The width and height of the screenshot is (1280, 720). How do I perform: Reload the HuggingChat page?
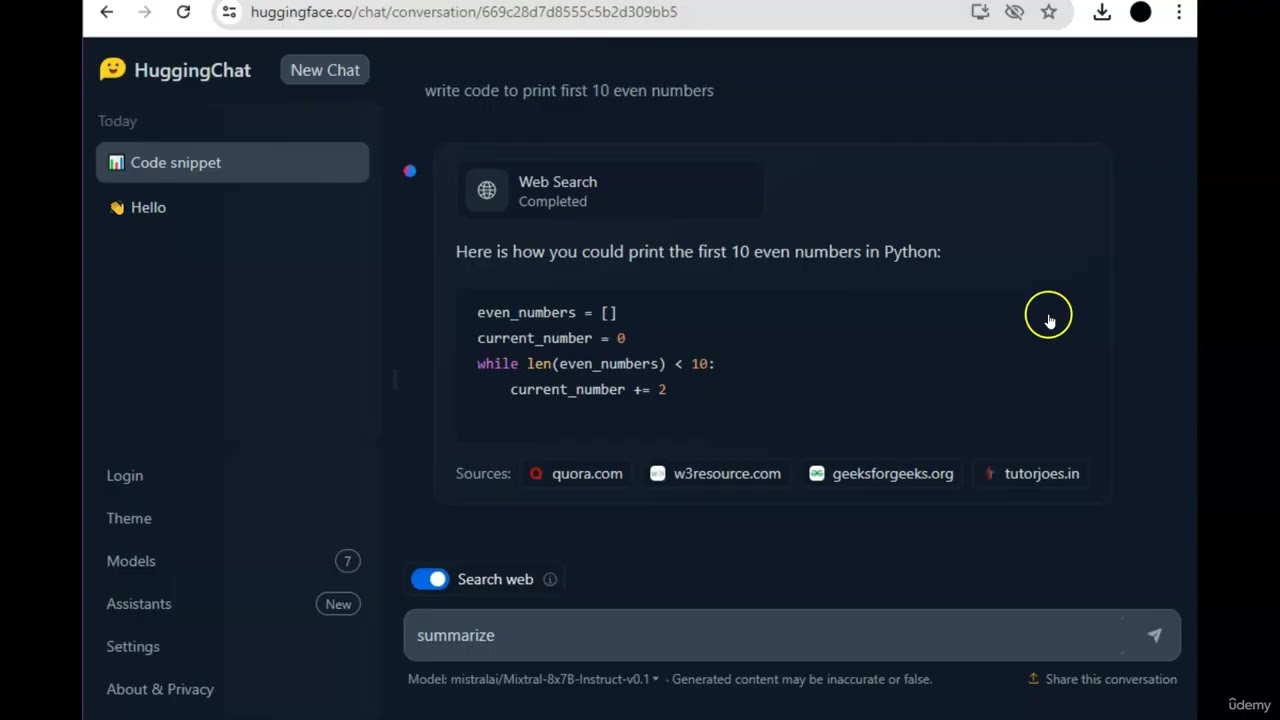click(x=183, y=12)
